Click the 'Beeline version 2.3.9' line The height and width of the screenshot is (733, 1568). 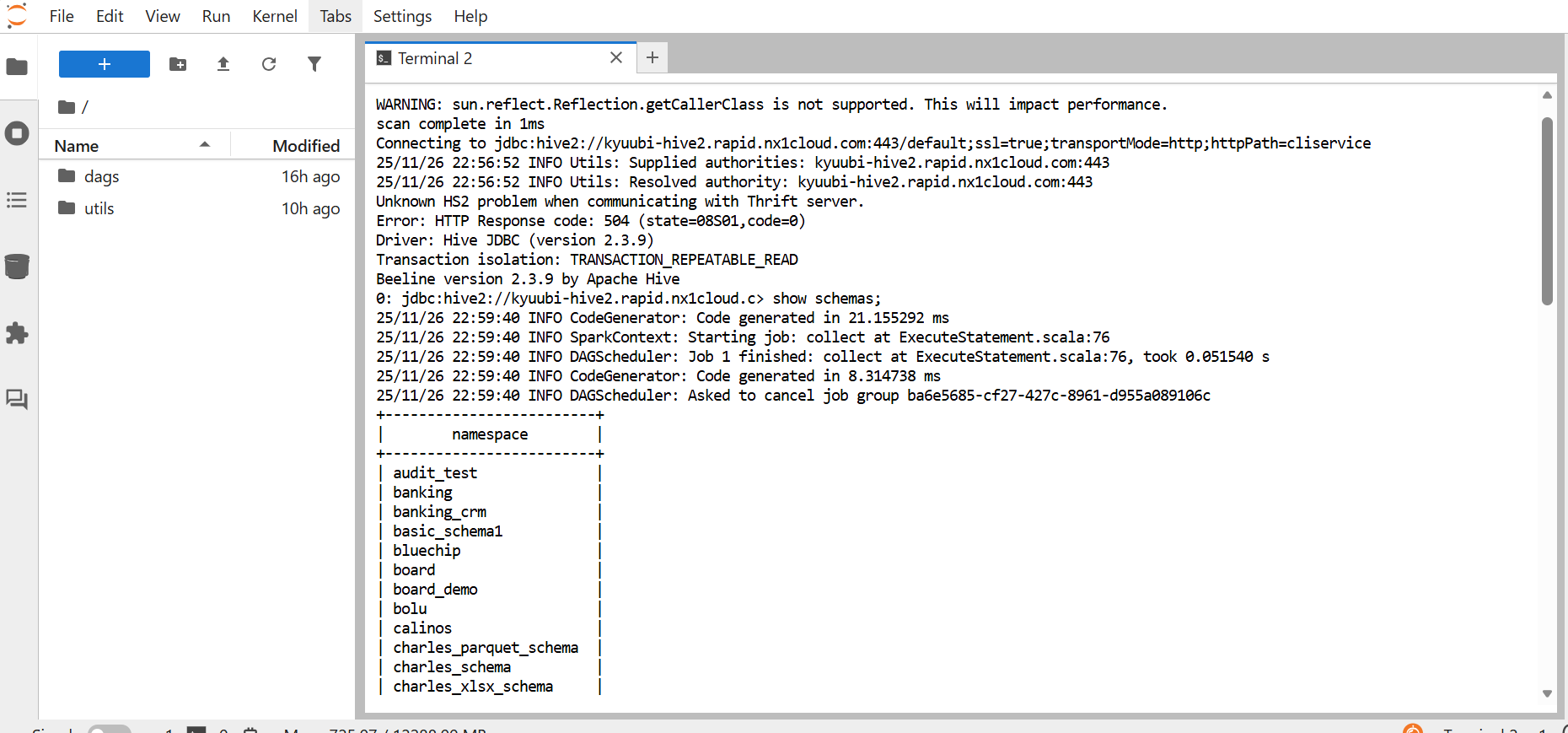tap(528, 279)
